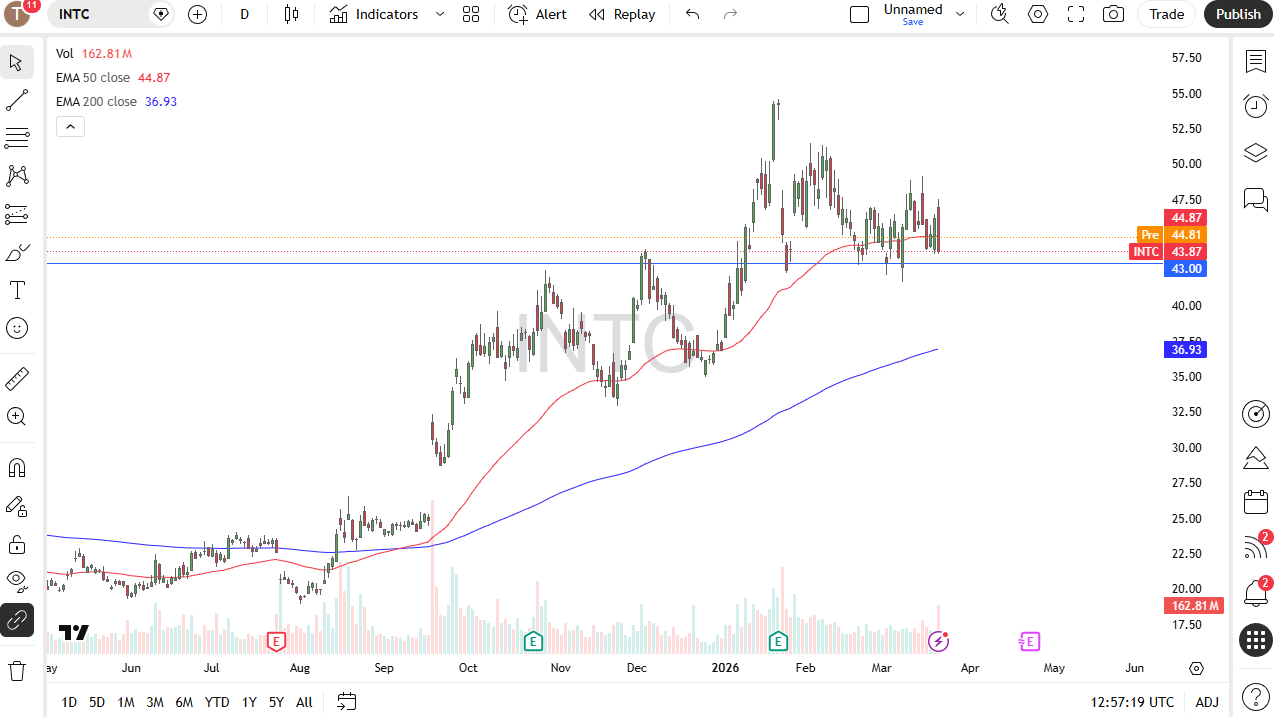Select the Text annotation tool
Viewport: 1274px width, 717px height.
[x=17, y=290]
